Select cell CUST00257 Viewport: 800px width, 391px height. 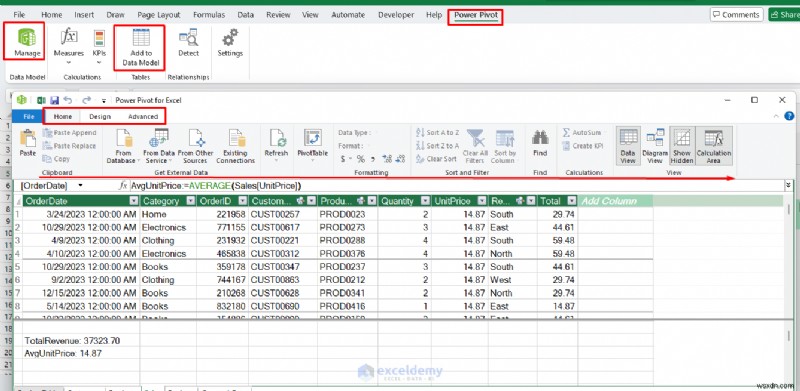click(283, 214)
